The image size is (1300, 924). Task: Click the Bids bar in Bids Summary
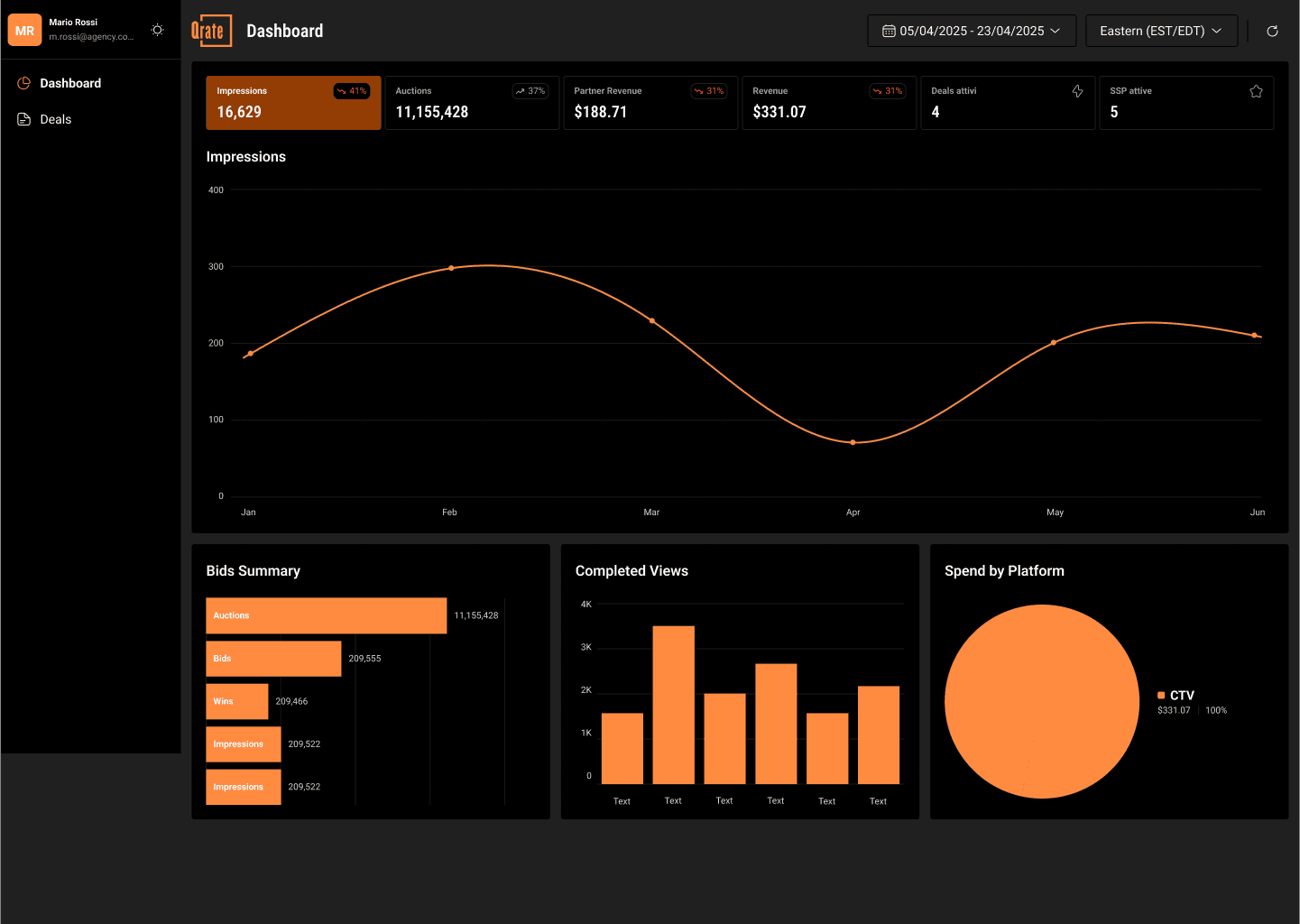[x=273, y=659]
